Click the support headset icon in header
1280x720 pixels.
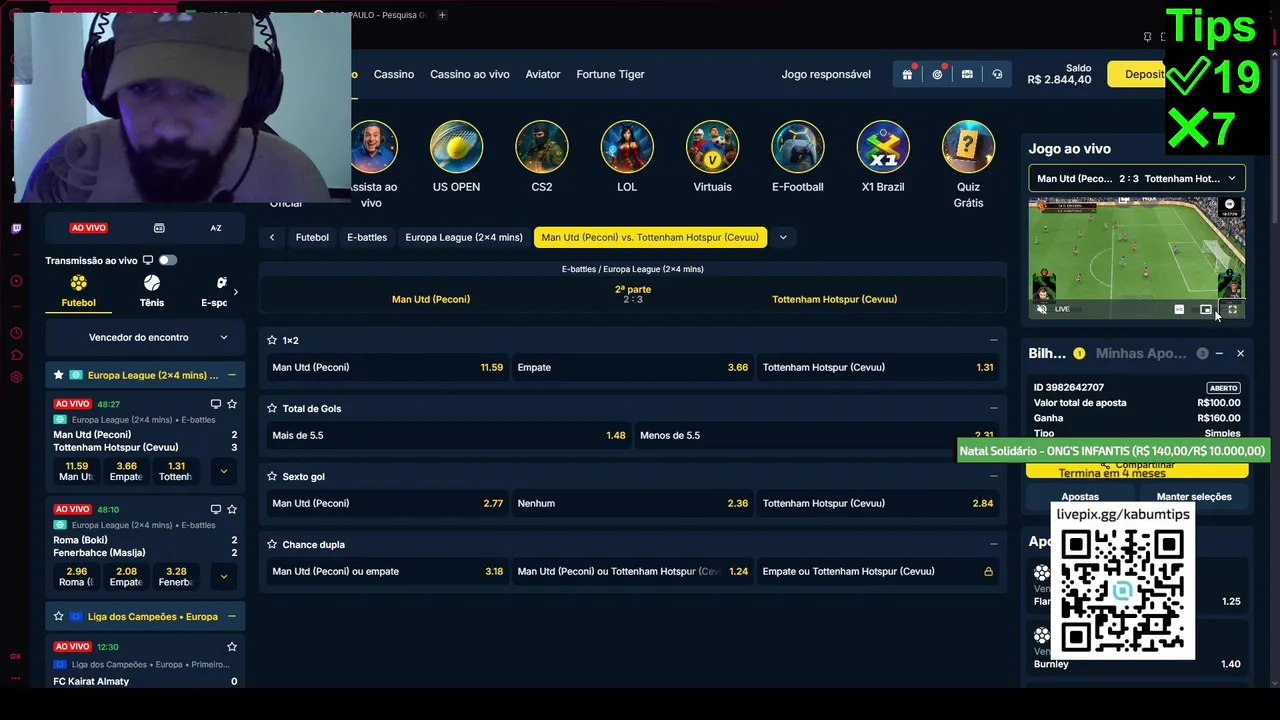click(997, 74)
